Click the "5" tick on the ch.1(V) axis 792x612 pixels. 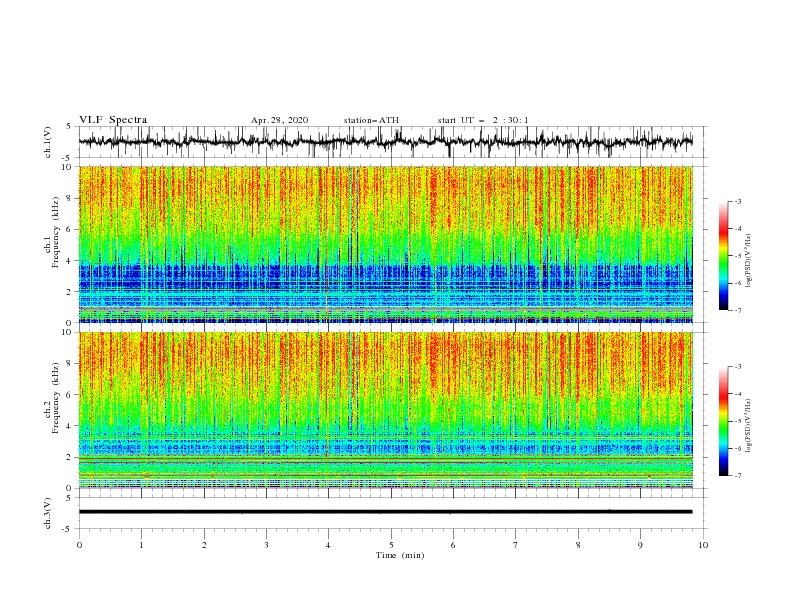(x=68, y=127)
